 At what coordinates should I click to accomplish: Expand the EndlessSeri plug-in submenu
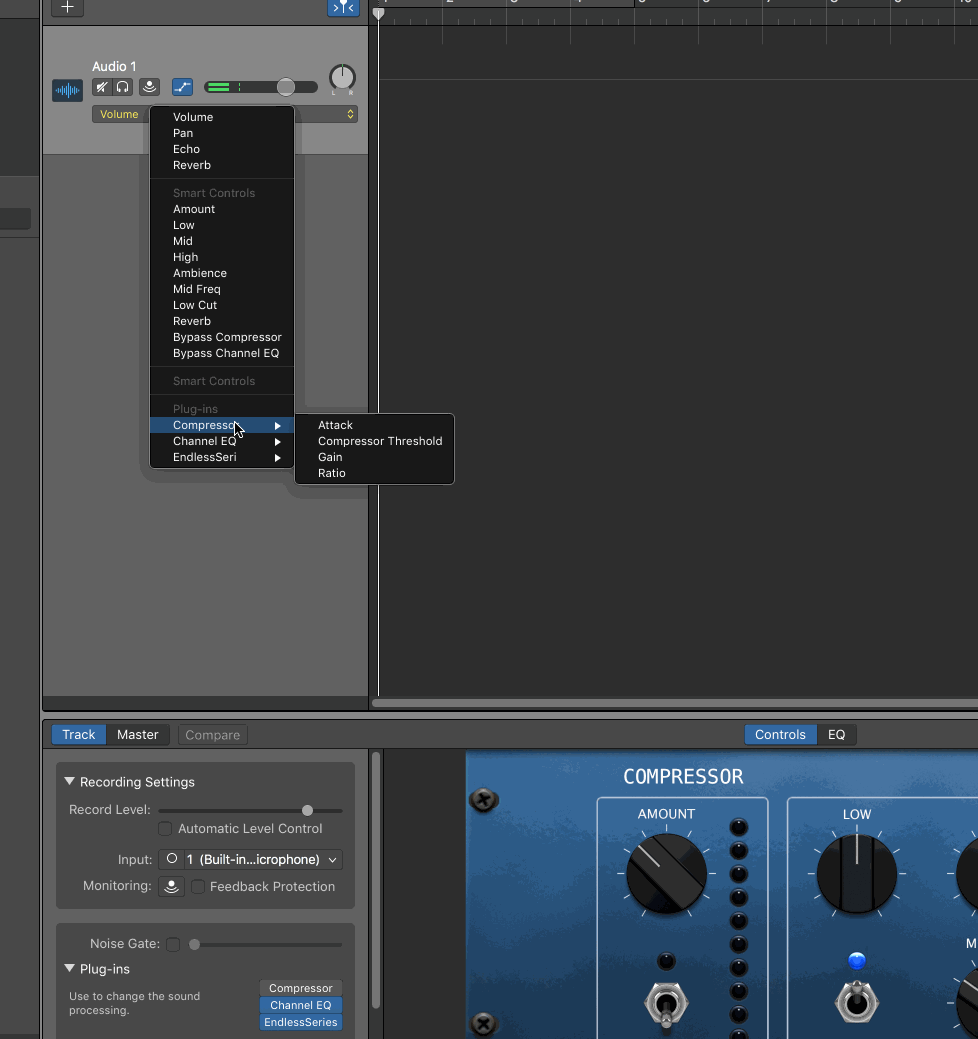click(x=222, y=457)
